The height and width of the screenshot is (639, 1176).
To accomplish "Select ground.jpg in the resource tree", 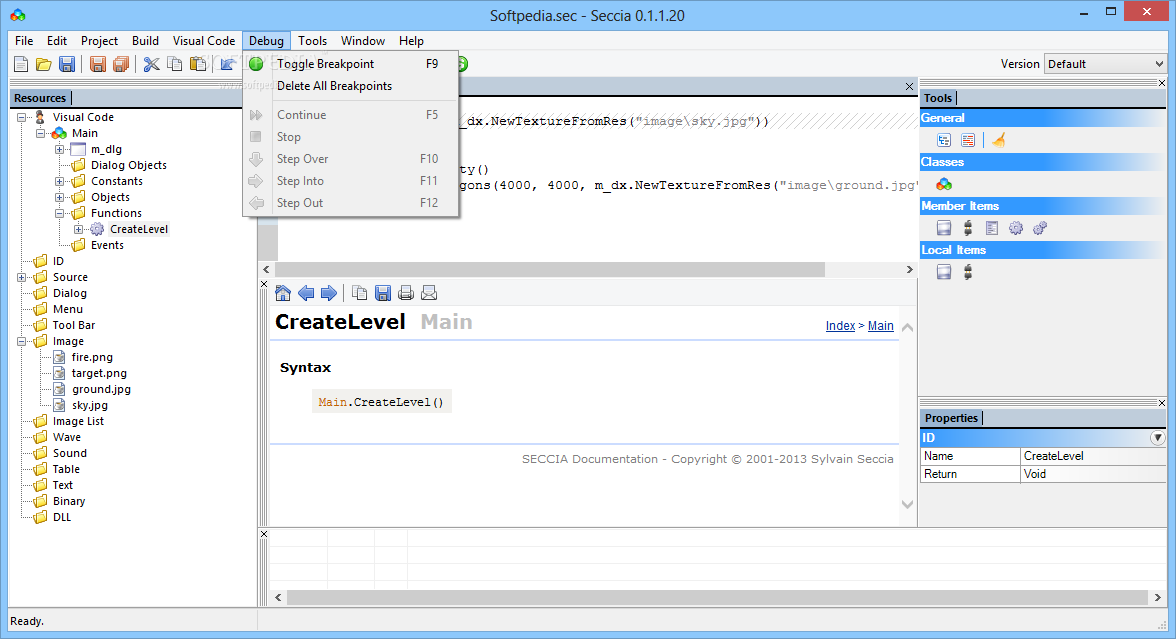I will [101, 389].
